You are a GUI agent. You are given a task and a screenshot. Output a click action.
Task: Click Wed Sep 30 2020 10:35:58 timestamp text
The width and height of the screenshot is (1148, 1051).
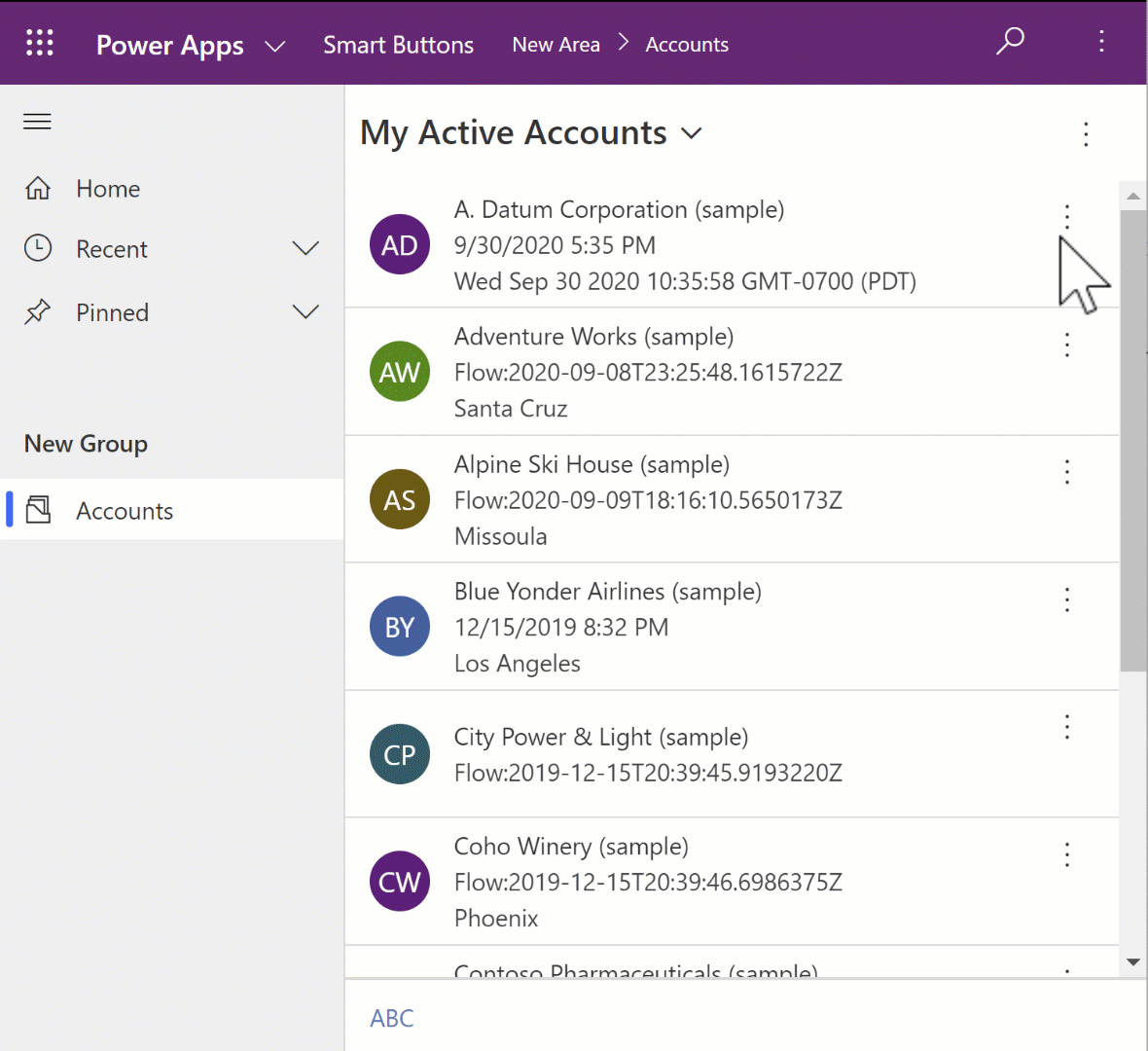[685, 281]
